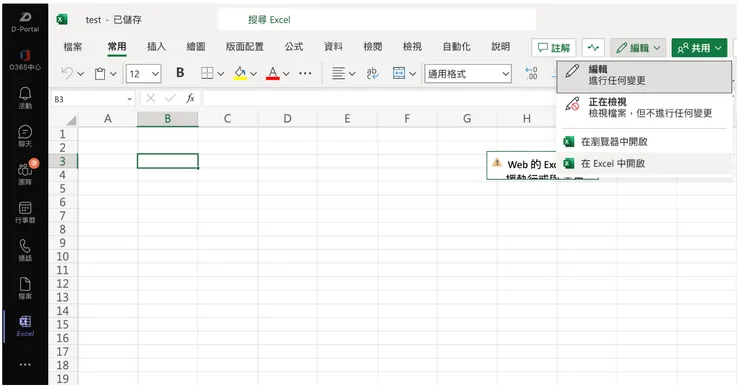The height and width of the screenshot is (387, 740).
Task: Select 在 Excel 中開啟 menu entry
Action: pyautogui.click(x=644, y=164)
